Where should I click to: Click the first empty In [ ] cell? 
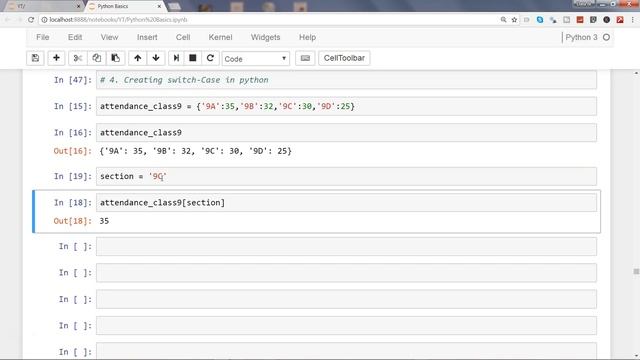point(346,247)
